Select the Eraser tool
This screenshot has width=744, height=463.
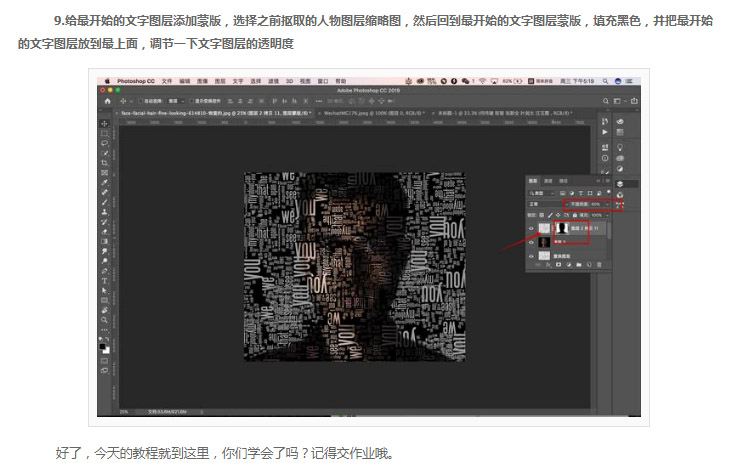104,232
